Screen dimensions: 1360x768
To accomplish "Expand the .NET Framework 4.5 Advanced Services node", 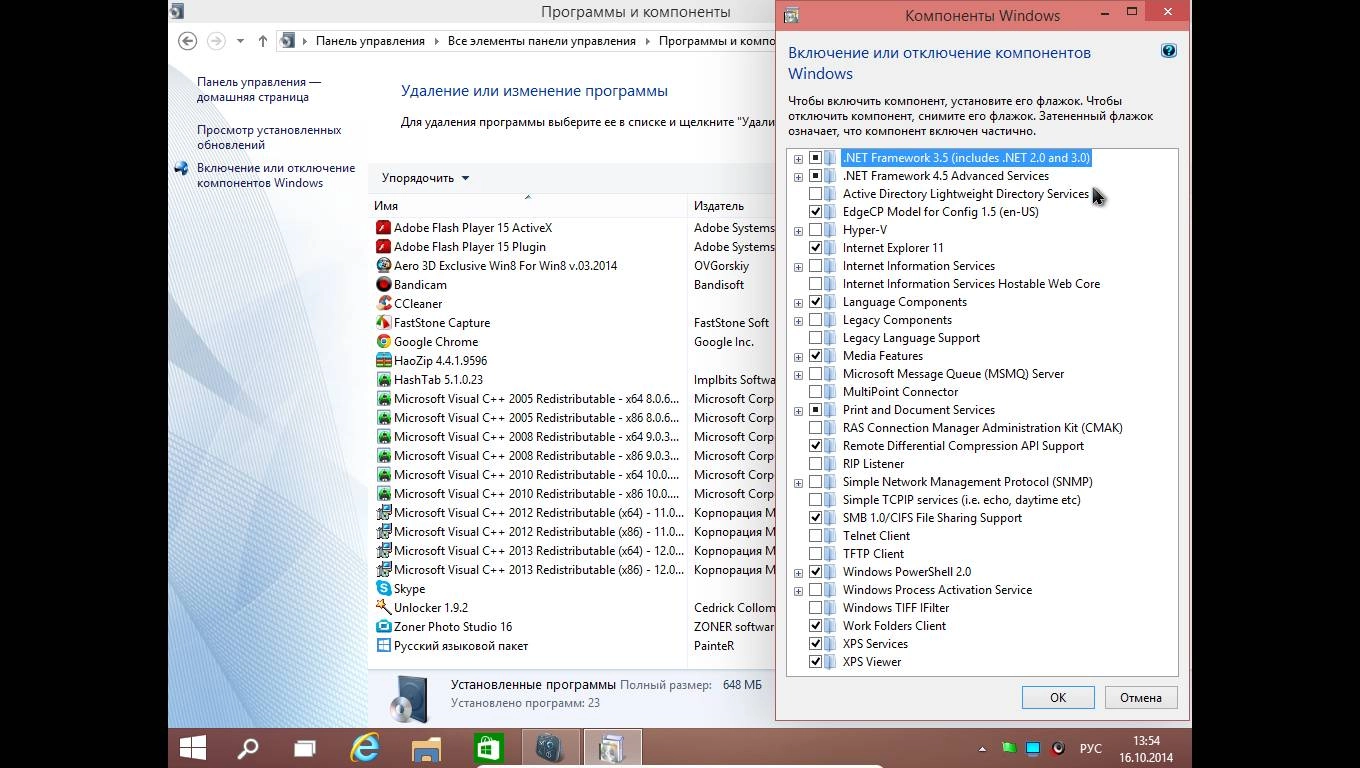I will pos(798,177).
